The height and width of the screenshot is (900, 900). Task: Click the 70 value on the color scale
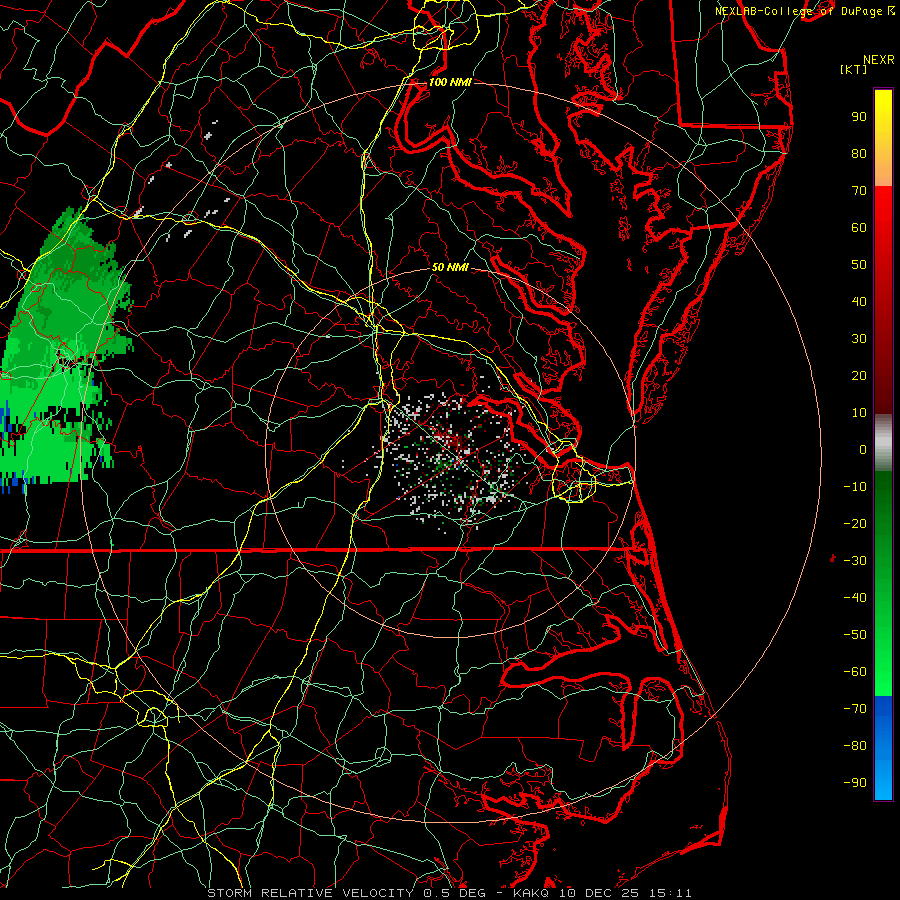[x=859, y=191]
